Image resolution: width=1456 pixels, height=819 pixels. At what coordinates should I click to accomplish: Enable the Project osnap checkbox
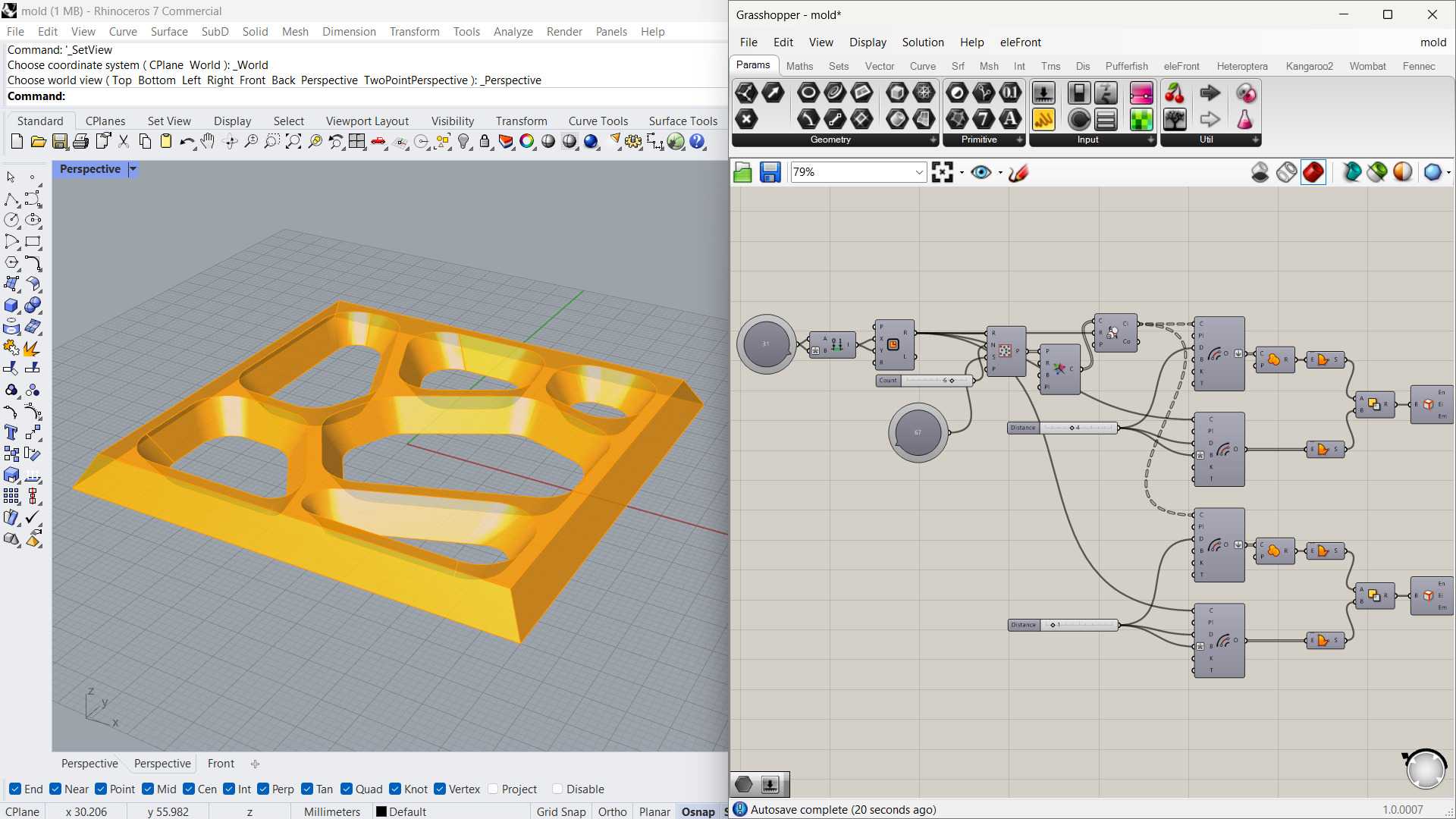click(x=493, y=789)
